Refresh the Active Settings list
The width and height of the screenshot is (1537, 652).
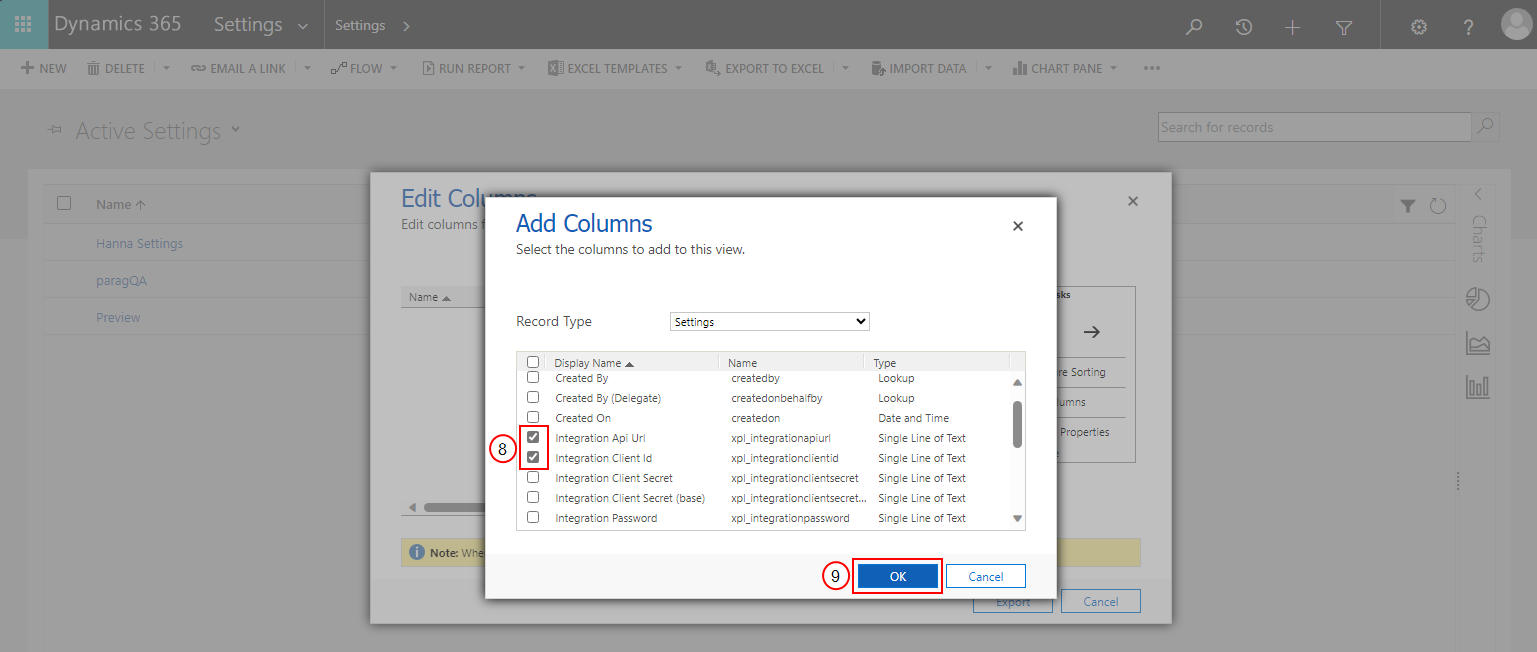pos(1438,206)
